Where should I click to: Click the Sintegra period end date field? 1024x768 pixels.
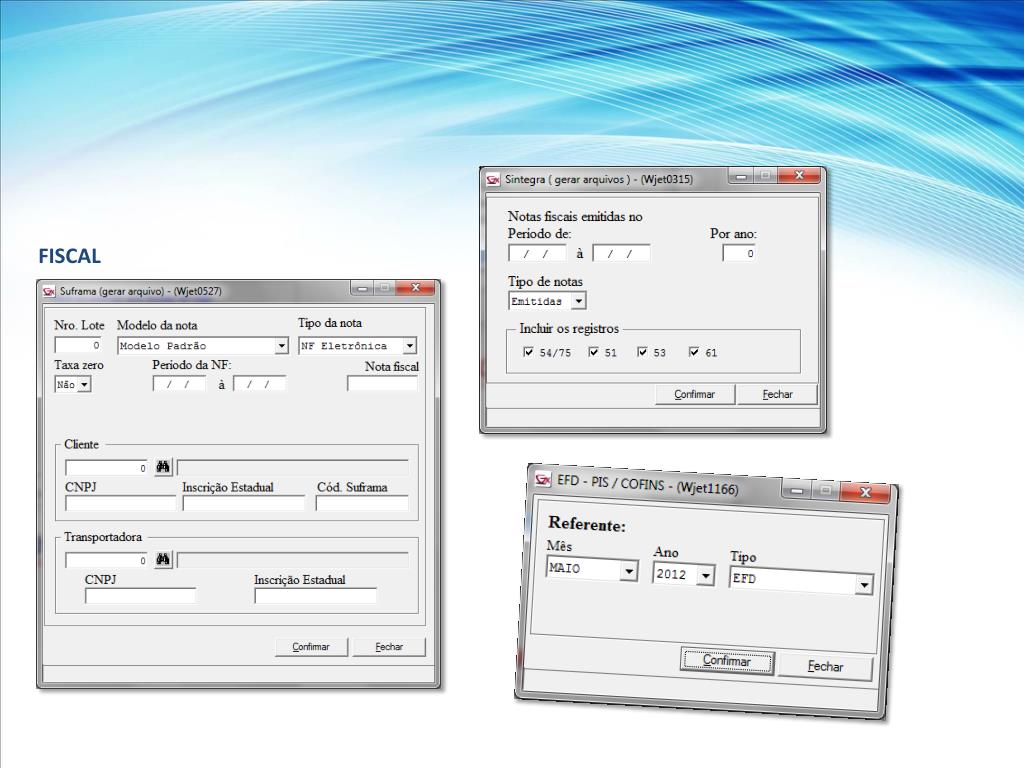click(621, 253)
